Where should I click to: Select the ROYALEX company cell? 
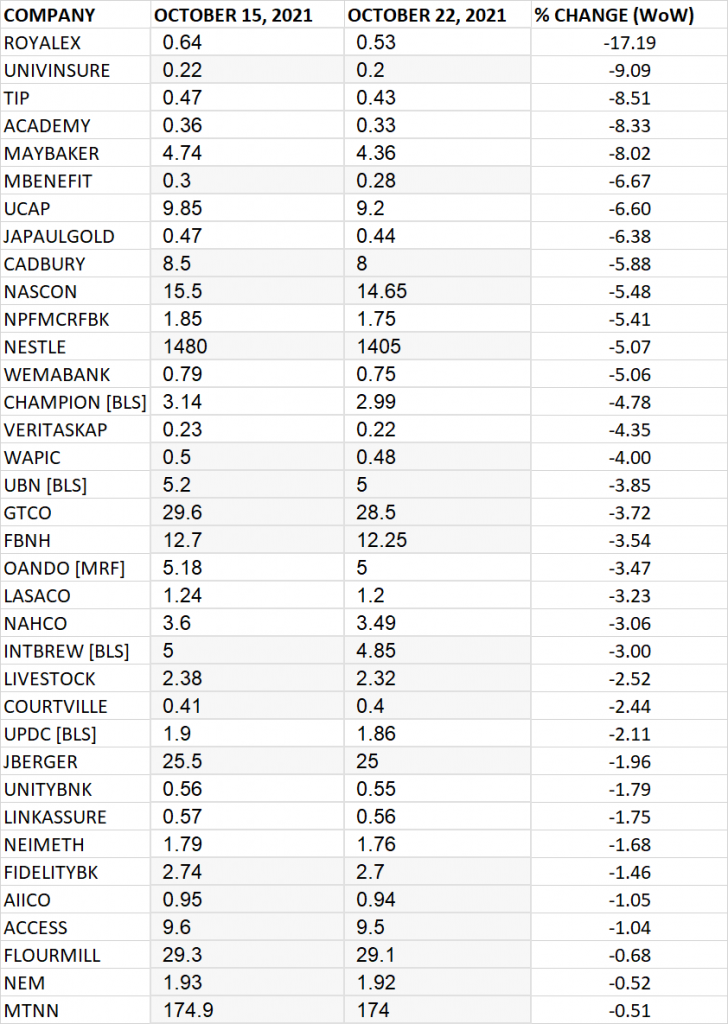pos(75,42)
